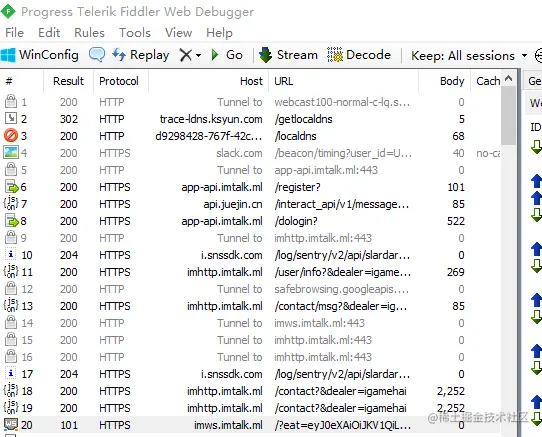This screenshot has width=542, height=437.
Task: Select session 4 image icon
Action: click(x=11, y=152)
